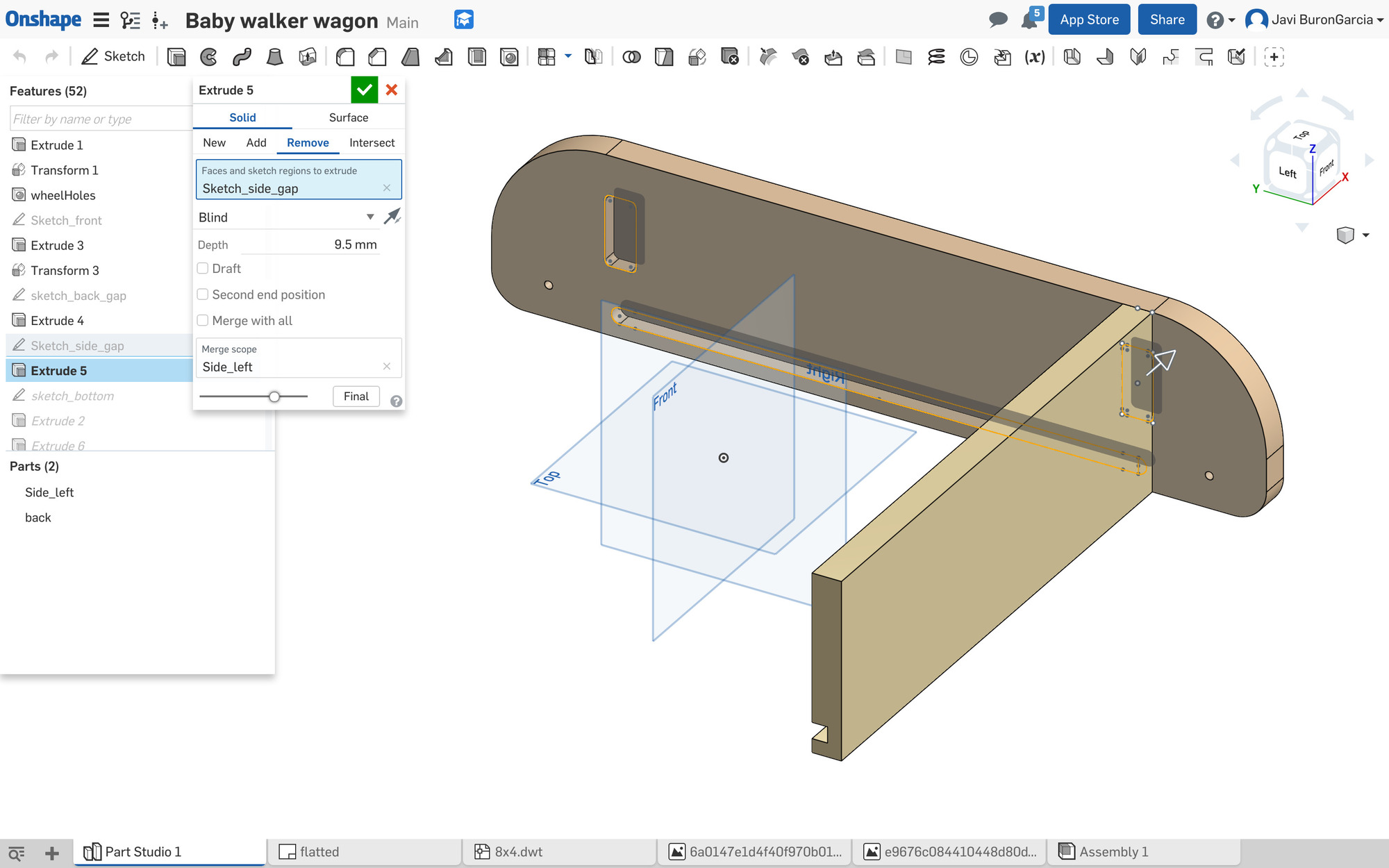This screenshot has width=1389, height=868.
Task: Cancel the Extrude 5 dialog
Action: tap(392, 90)
